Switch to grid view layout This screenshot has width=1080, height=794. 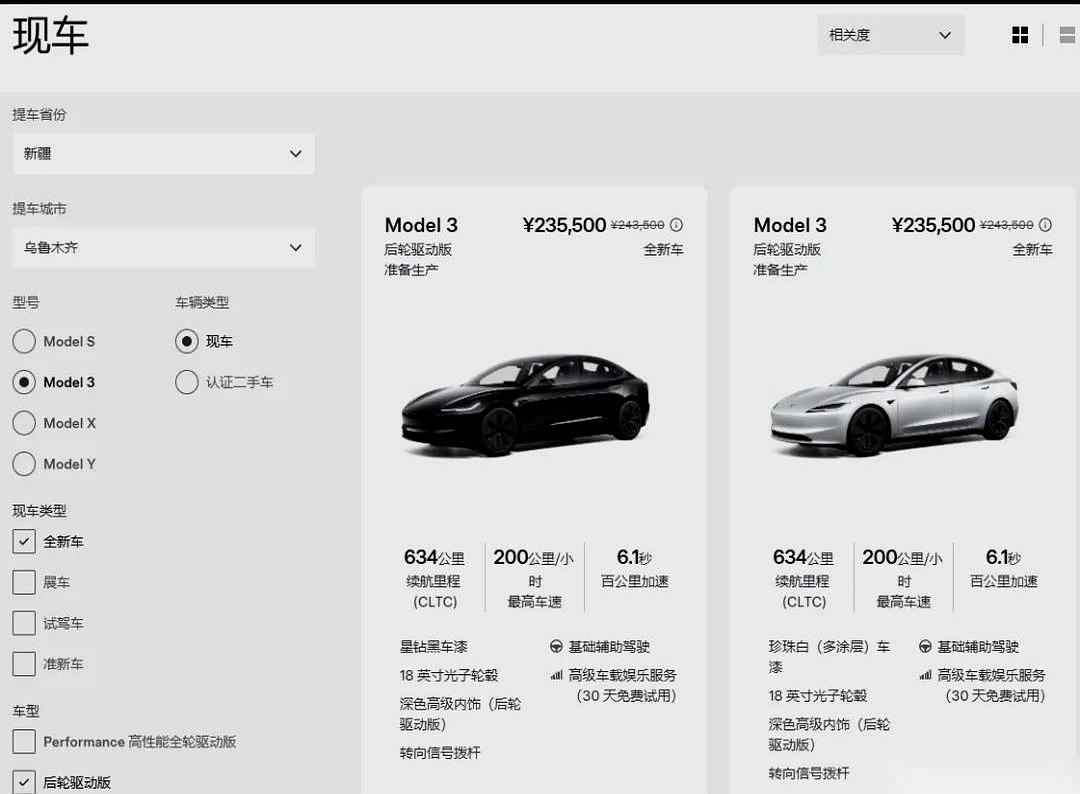point(1020,34)
